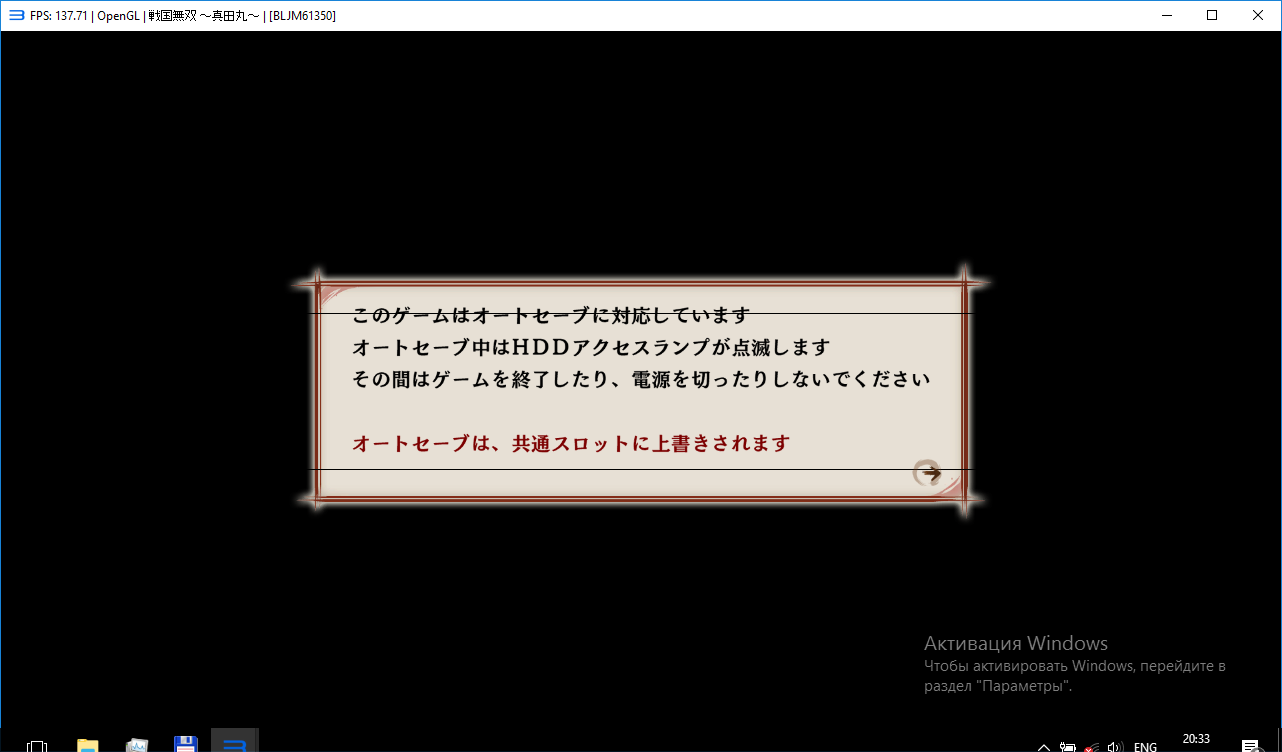1282x752 pixels.
Task: Open the battery power status icon
Action: (1068, 747)
